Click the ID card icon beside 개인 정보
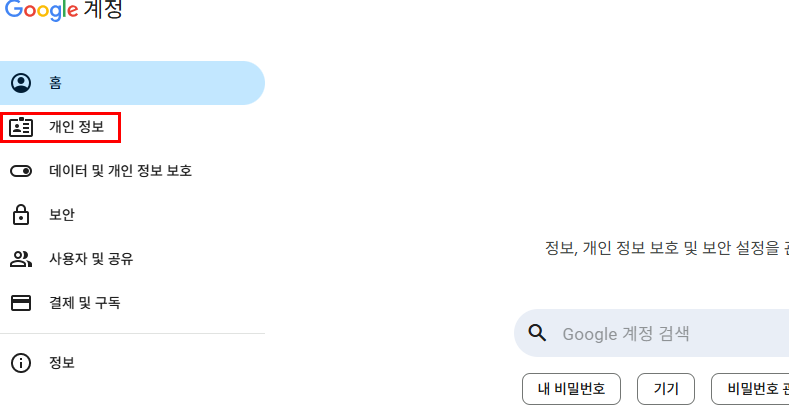 click(x=21, y=127)
